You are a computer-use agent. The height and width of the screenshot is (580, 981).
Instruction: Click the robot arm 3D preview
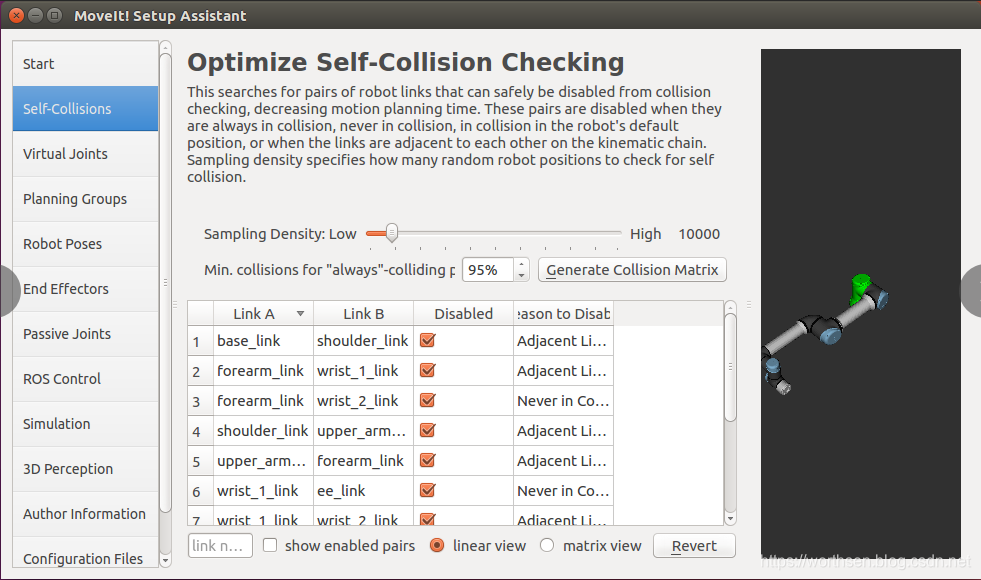click(x=860, y=303)
